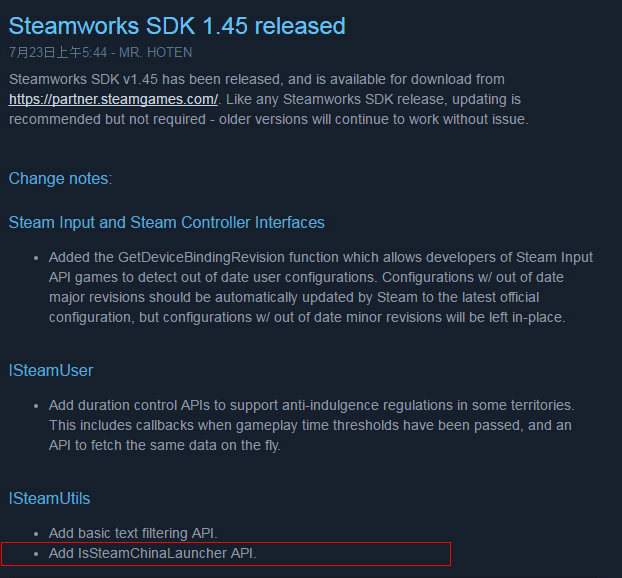Click the duration control APIs bullet text

(311, 425)
